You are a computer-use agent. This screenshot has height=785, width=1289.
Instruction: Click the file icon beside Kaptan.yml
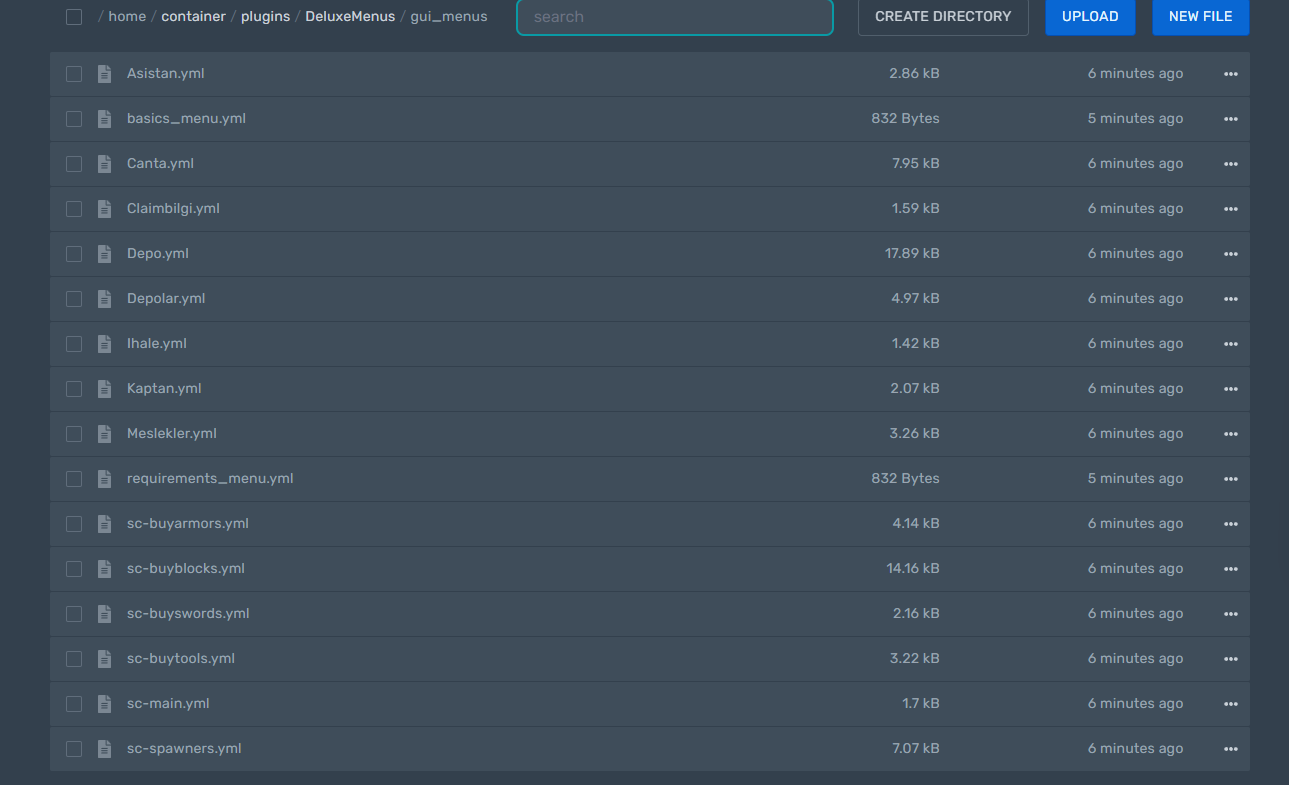[x=104, y=389]
